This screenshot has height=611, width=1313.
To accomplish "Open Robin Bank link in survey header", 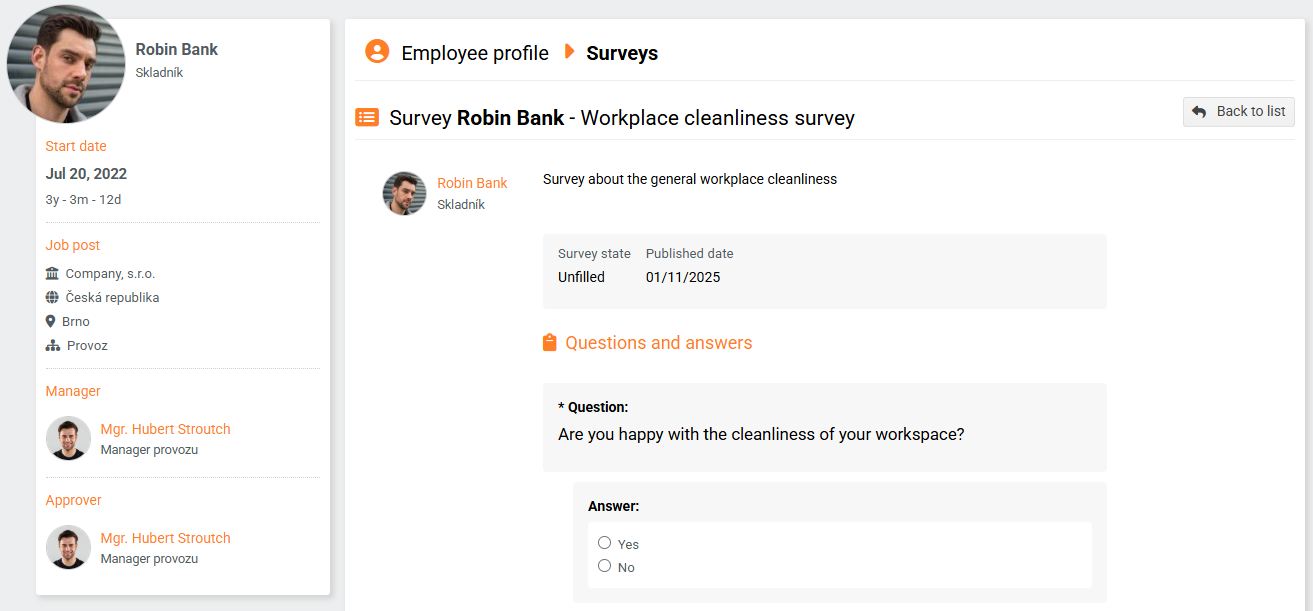I will tap(472, 183).
